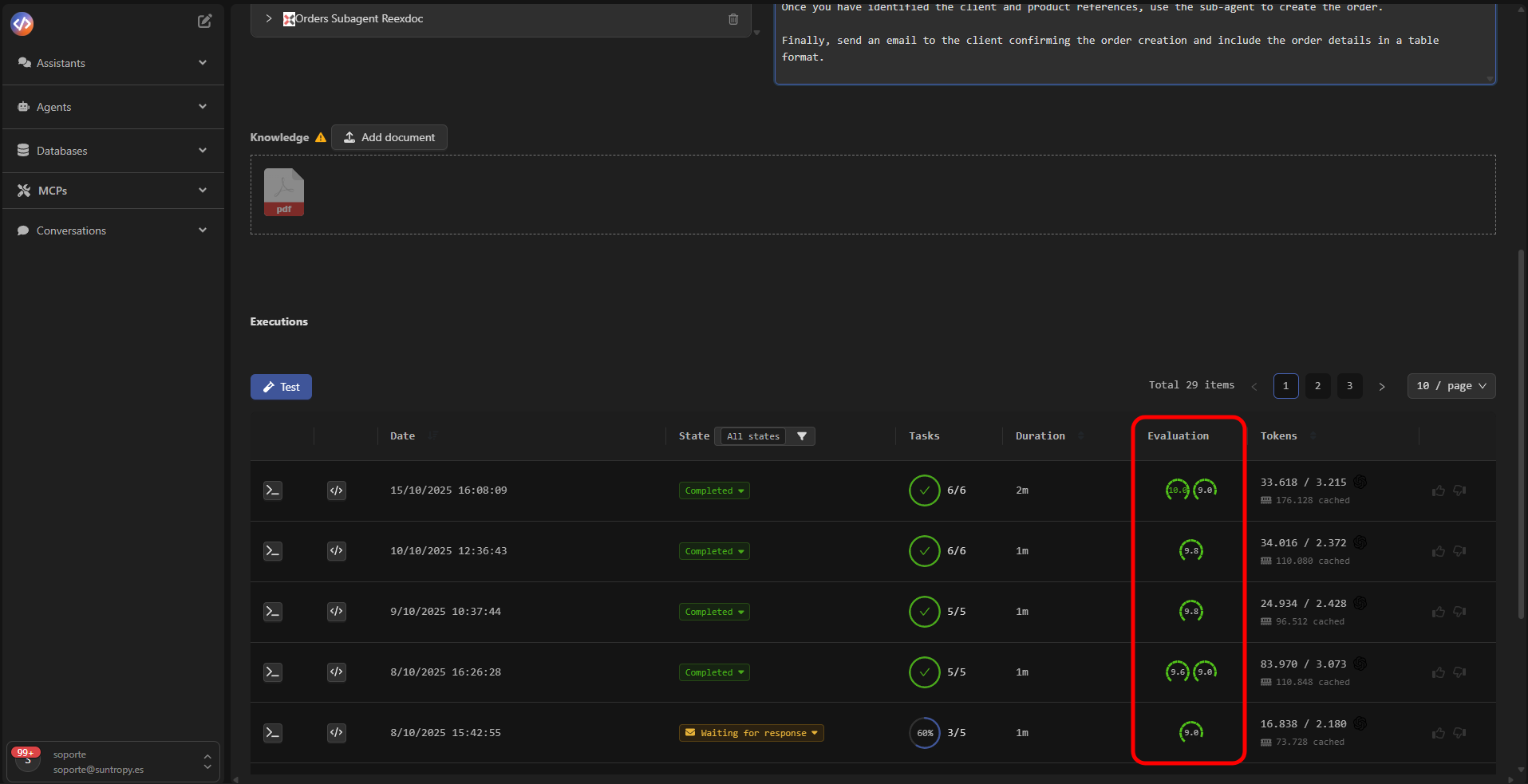The width and height of the screenshot is (1528, 784).
Task: Click the Test button
Action: coord(281,387)
